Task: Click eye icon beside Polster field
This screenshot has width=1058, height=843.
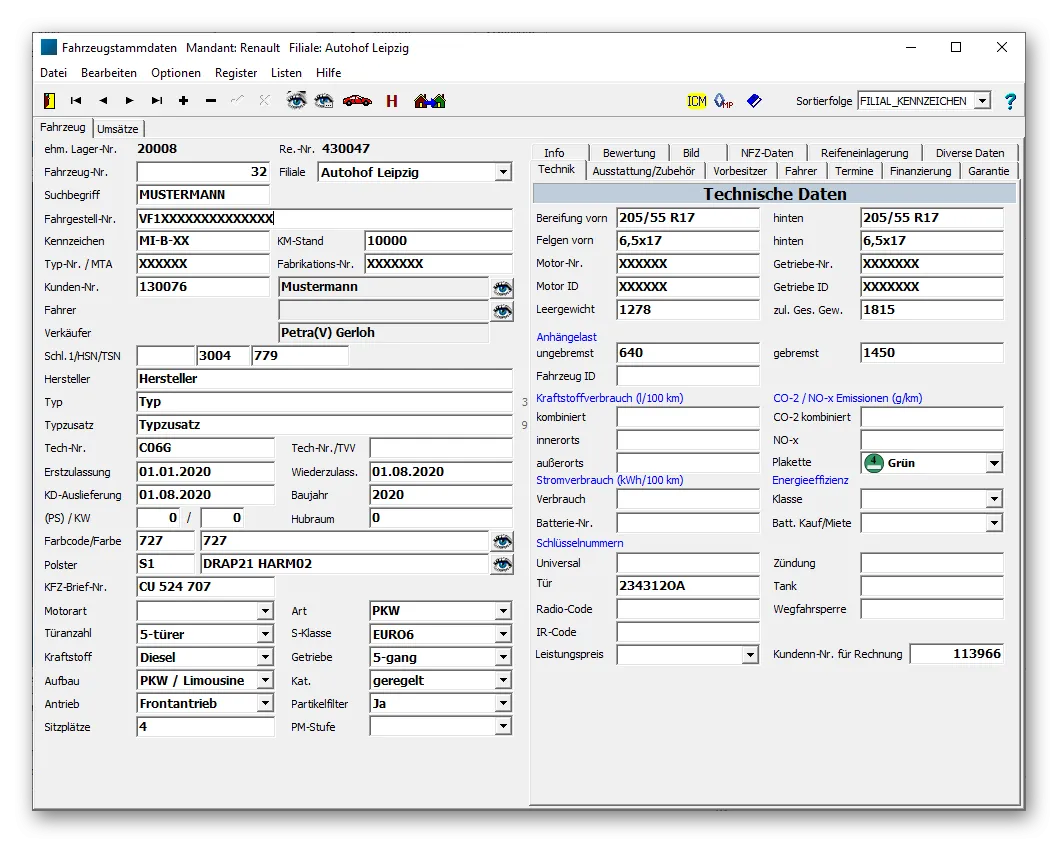Action: coord(501,564)
